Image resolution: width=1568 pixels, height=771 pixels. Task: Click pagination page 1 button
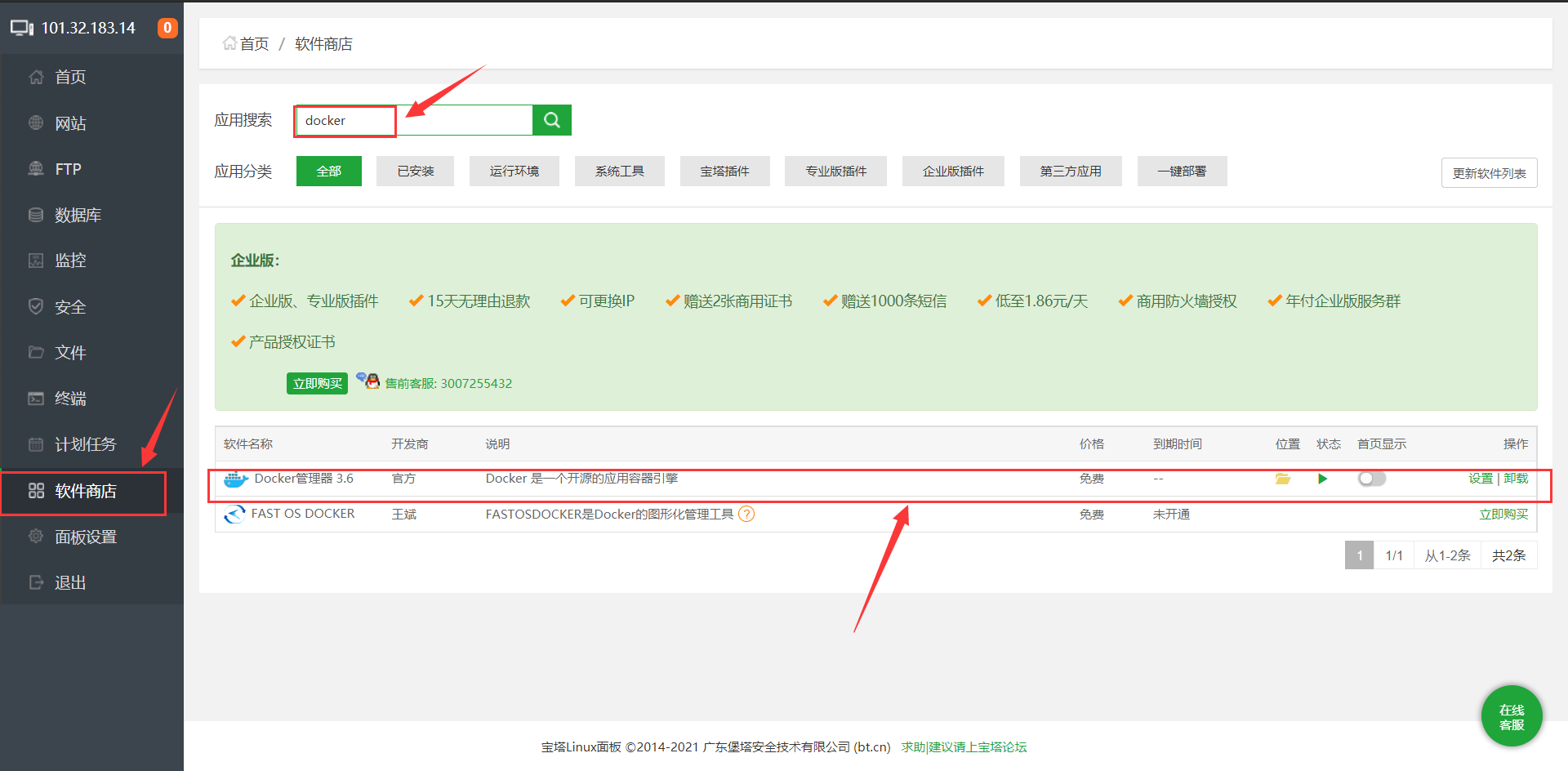click(x=1359, y=555)
